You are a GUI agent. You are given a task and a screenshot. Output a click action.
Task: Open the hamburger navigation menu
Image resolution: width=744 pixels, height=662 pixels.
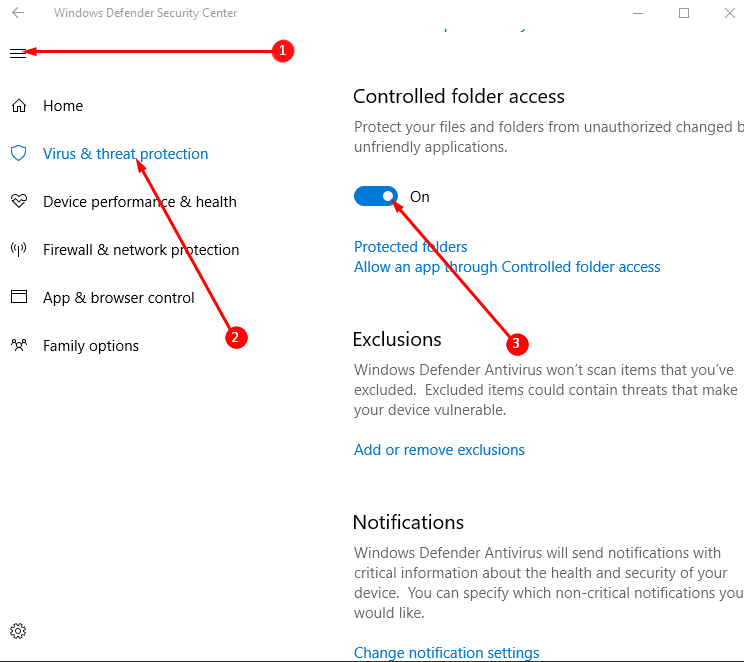pyautogui.click(x=18, y=53)
